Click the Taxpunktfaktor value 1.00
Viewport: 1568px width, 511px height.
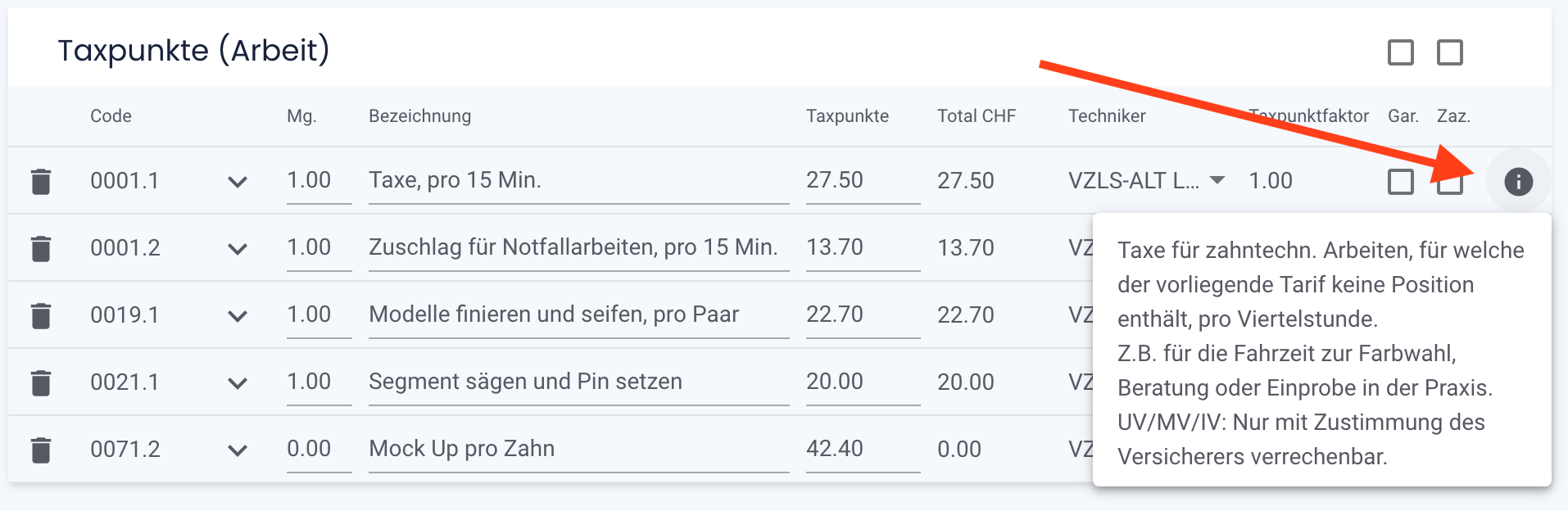(x=1271, y=180)
